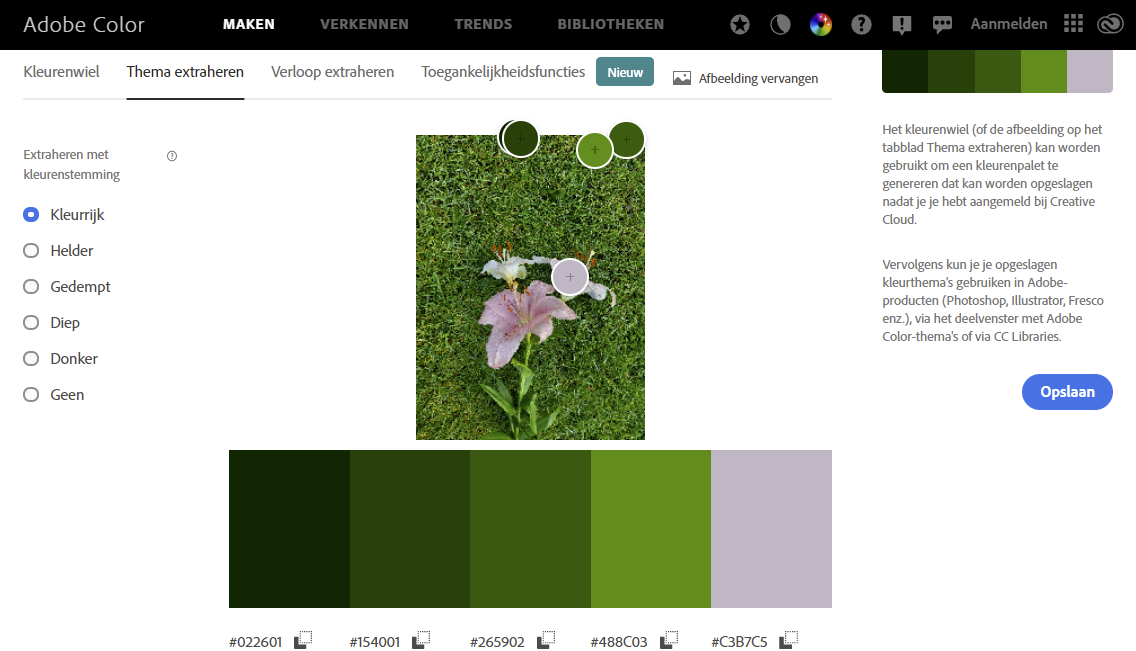The image size is (1136, 651).
Task: Open the chat speech bubble icon
Action: (942, 25)
